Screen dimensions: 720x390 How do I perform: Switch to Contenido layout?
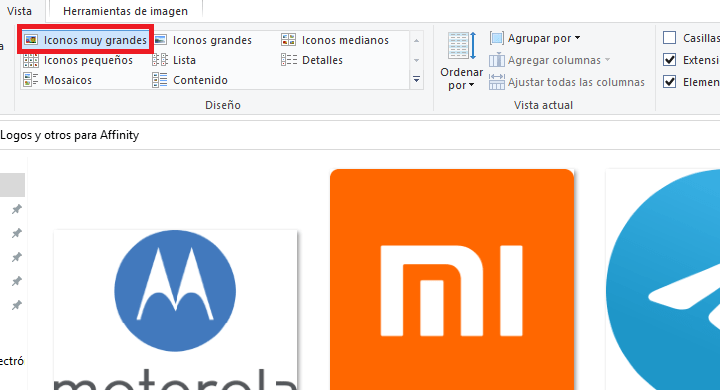(x=190, y=80)
